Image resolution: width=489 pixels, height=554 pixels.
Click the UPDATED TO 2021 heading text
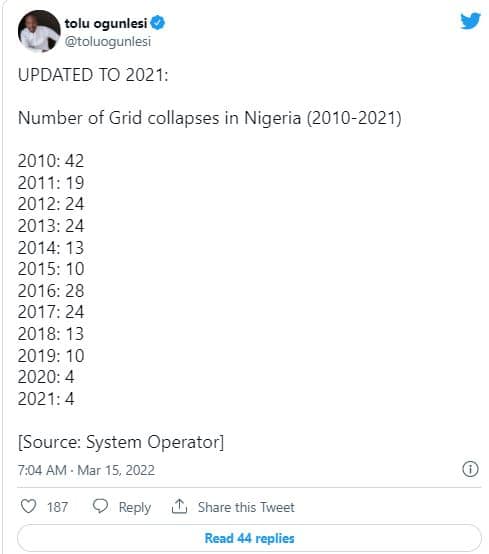pyautogui.click(x=93, y=75)
